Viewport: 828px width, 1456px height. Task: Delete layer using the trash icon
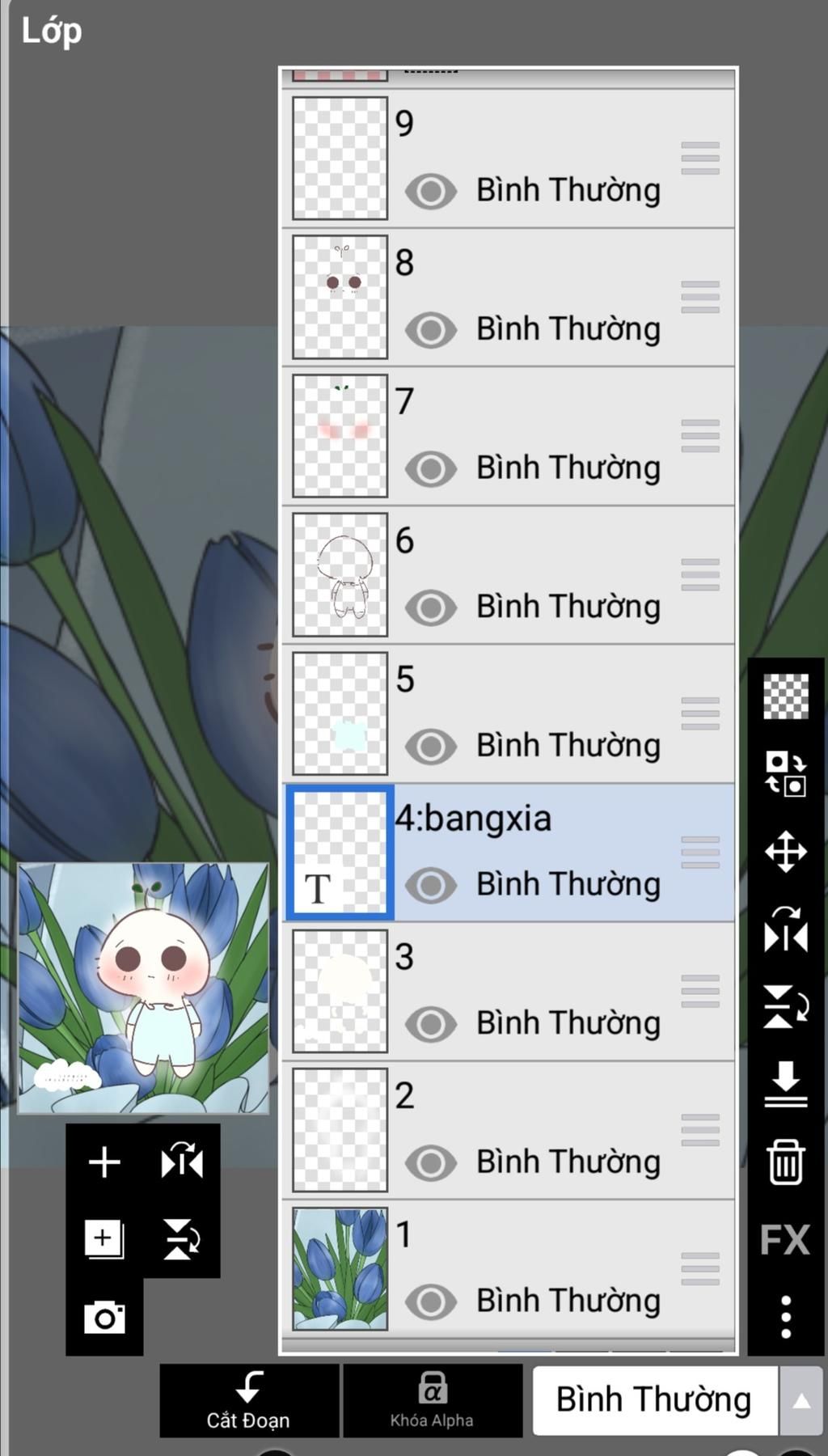(x=785, y=1162)
